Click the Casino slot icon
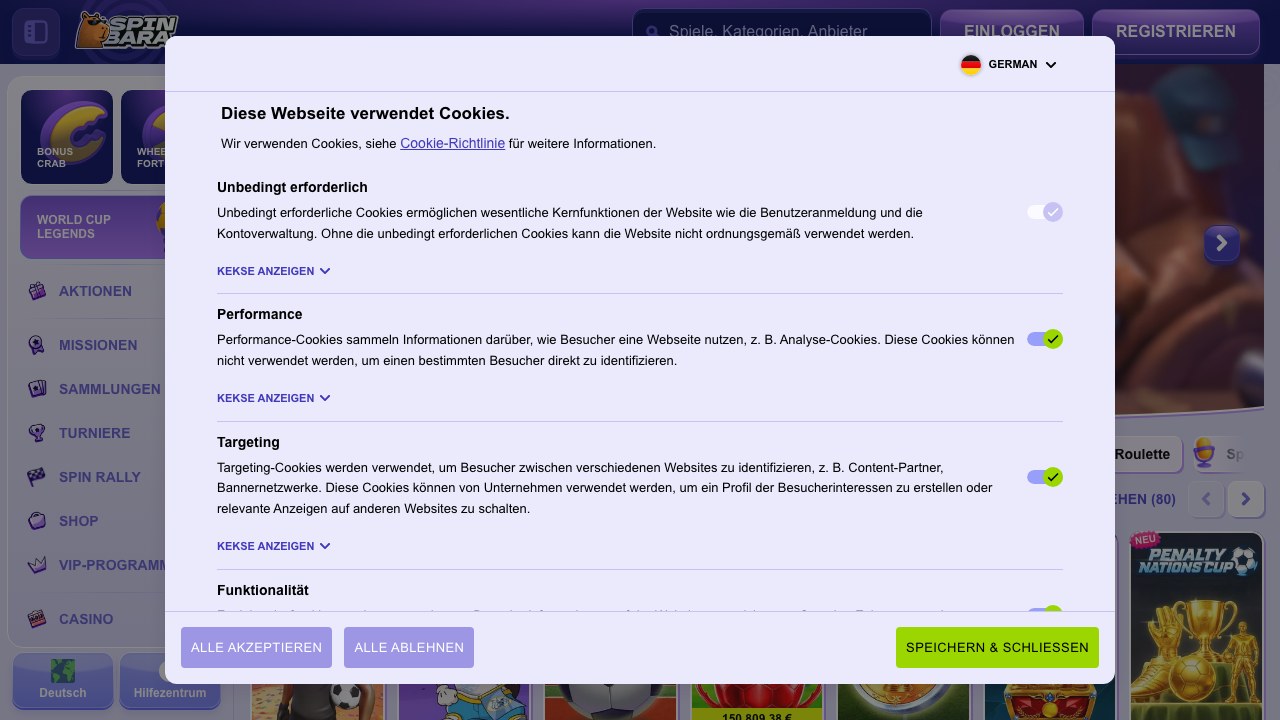The image size is (1280, 720). pos(37,619)
